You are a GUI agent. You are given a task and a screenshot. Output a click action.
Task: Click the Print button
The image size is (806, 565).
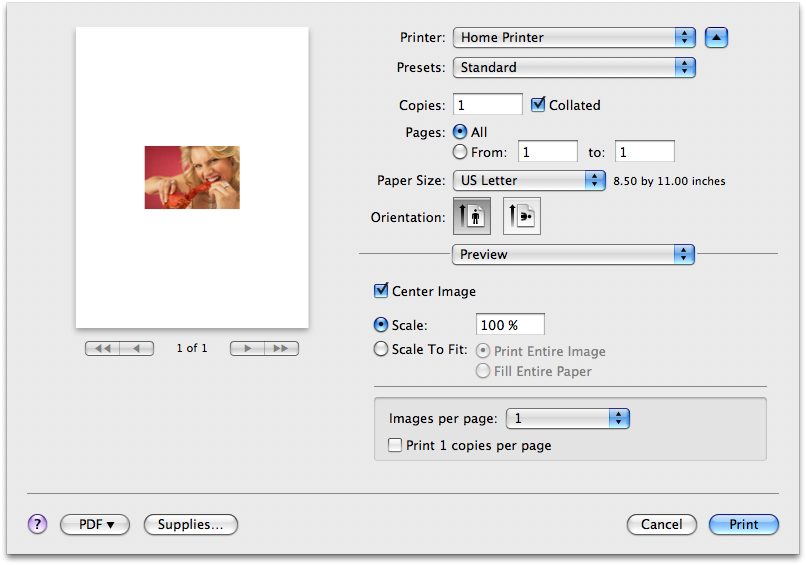pos(743,524)
